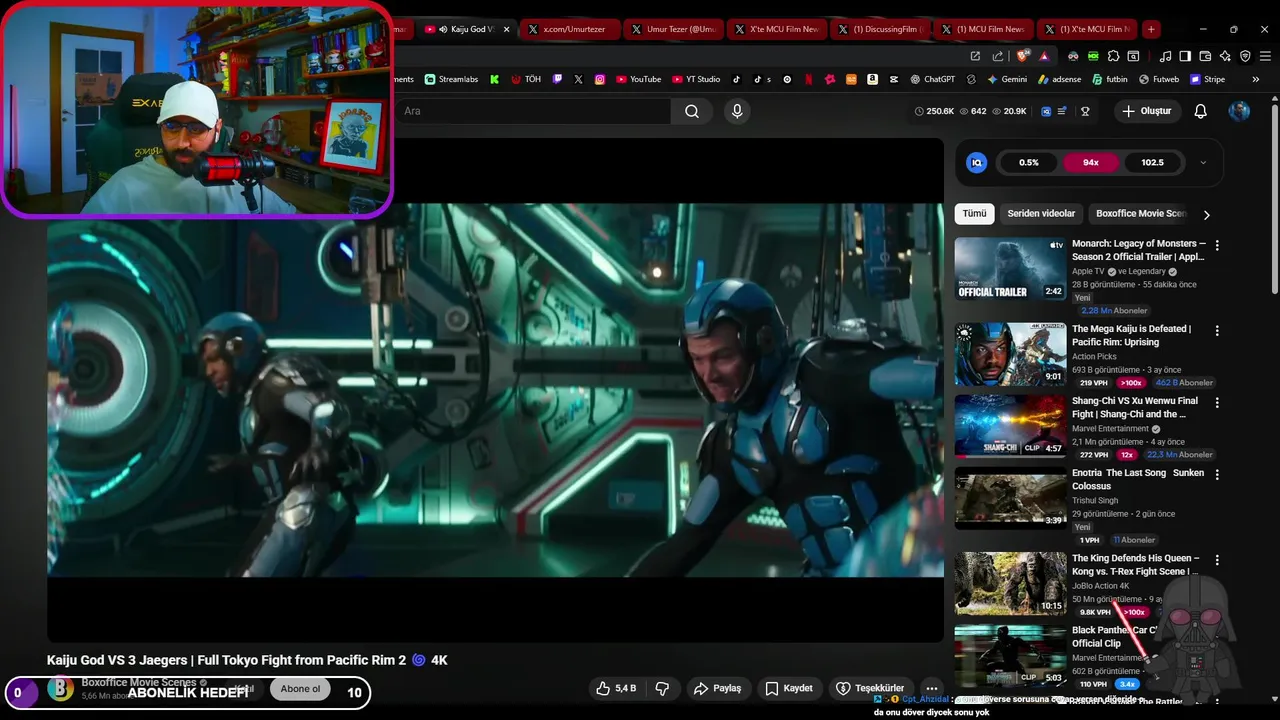Open the X bookmark icon in bookmarks bar
This screenshot has height=720, width=1280.
[x=578, y=79]
